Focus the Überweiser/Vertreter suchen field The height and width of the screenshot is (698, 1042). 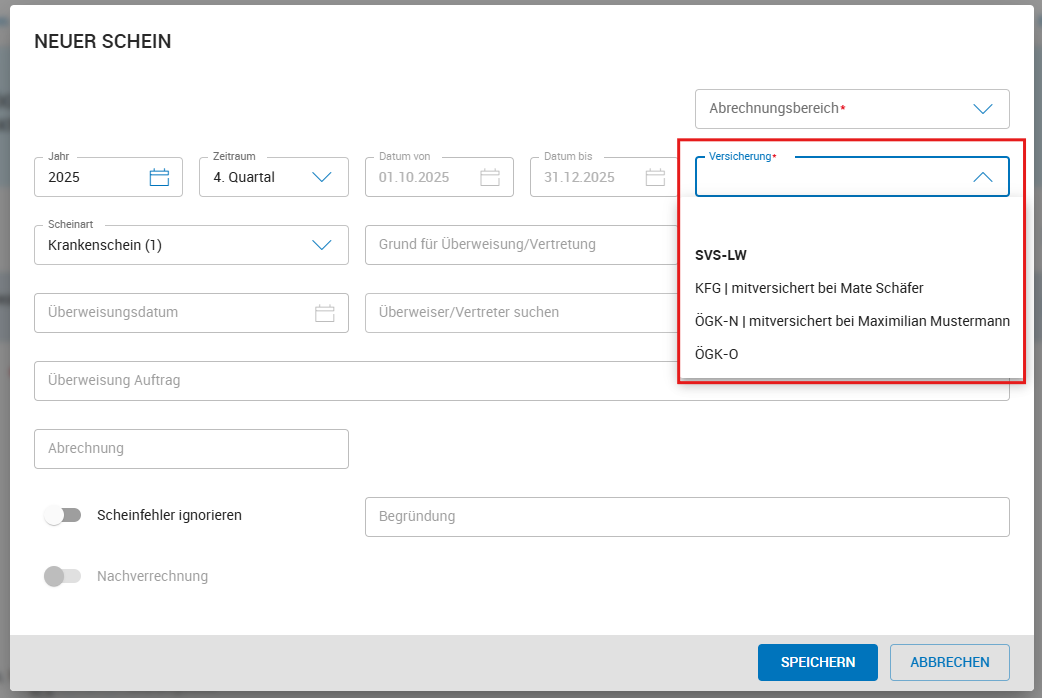pos(520,313)
